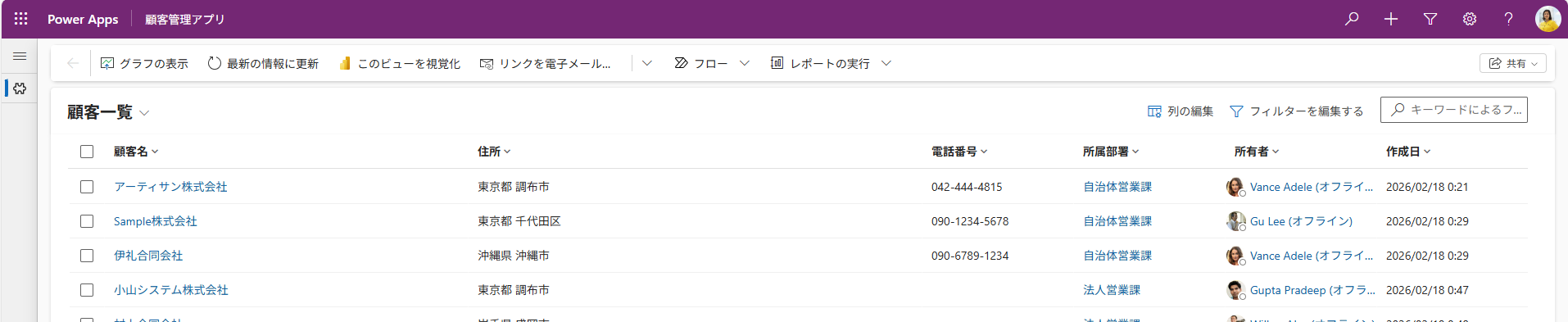Open the 住所 column header menu
Screen dimensions: 1568x322
tap(494, 152)
